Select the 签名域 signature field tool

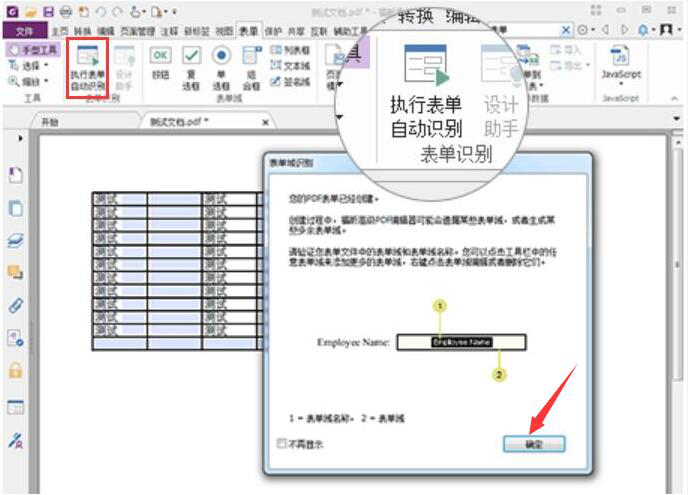coord(290,82)
